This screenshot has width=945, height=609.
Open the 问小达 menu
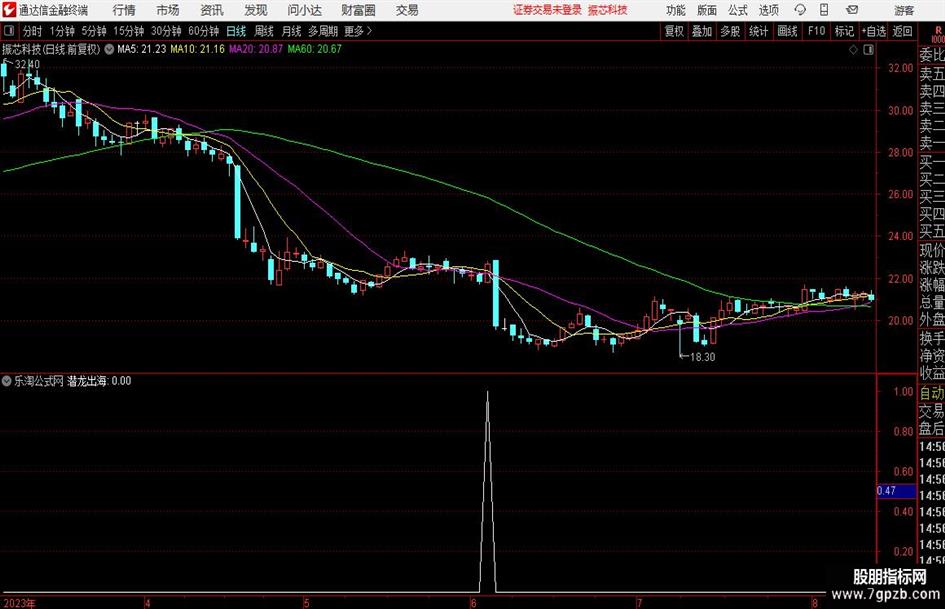304,10
